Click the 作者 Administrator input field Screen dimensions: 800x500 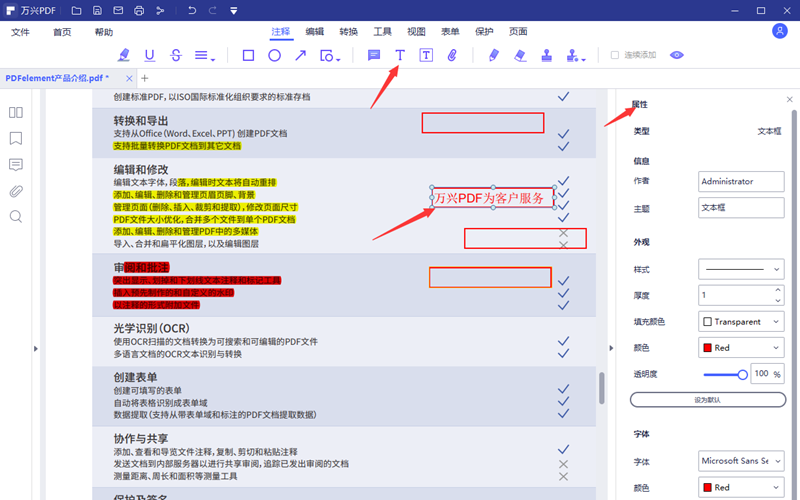tap(741, 182)
